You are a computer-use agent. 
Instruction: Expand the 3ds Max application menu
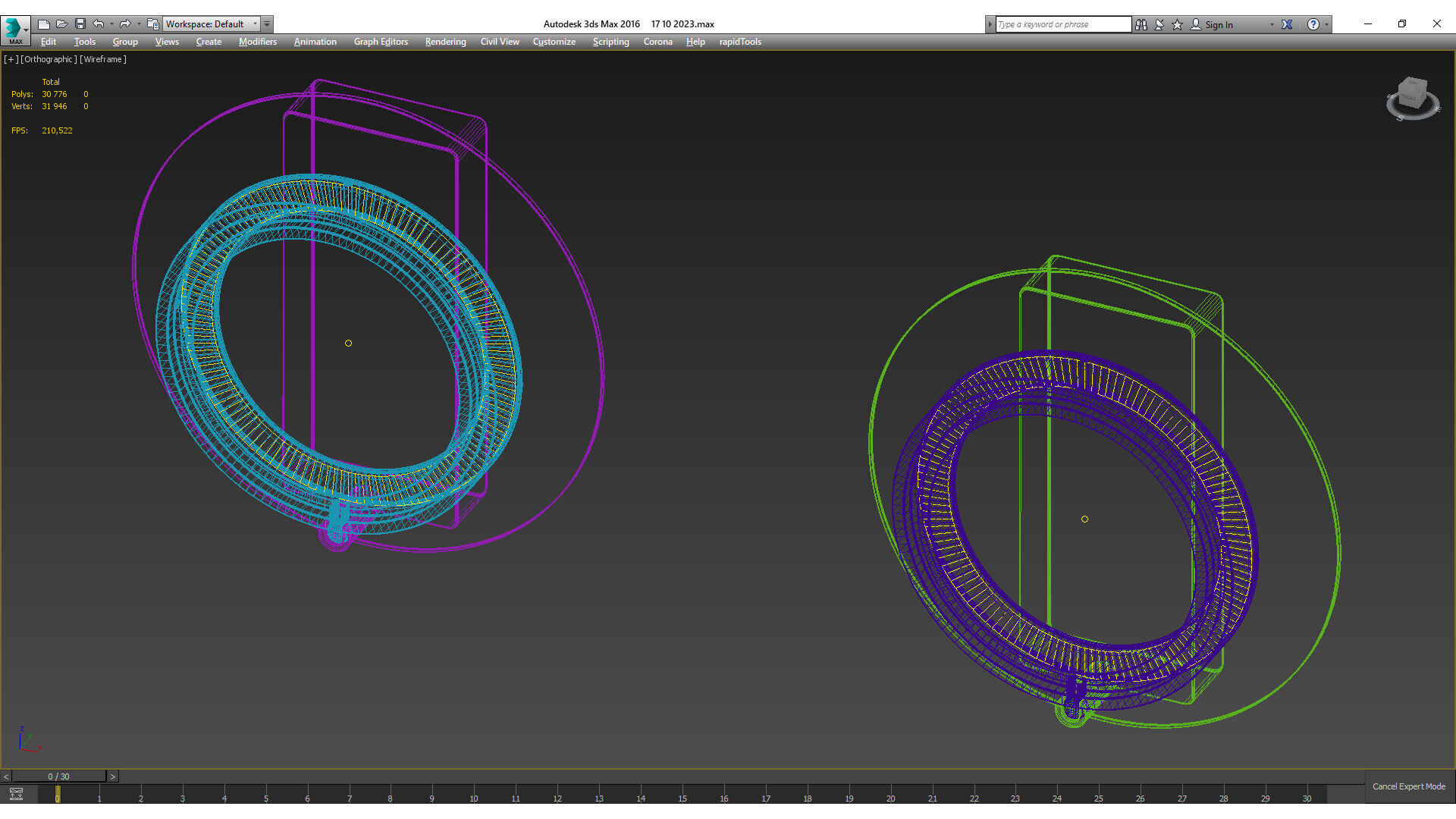[15, 30]
